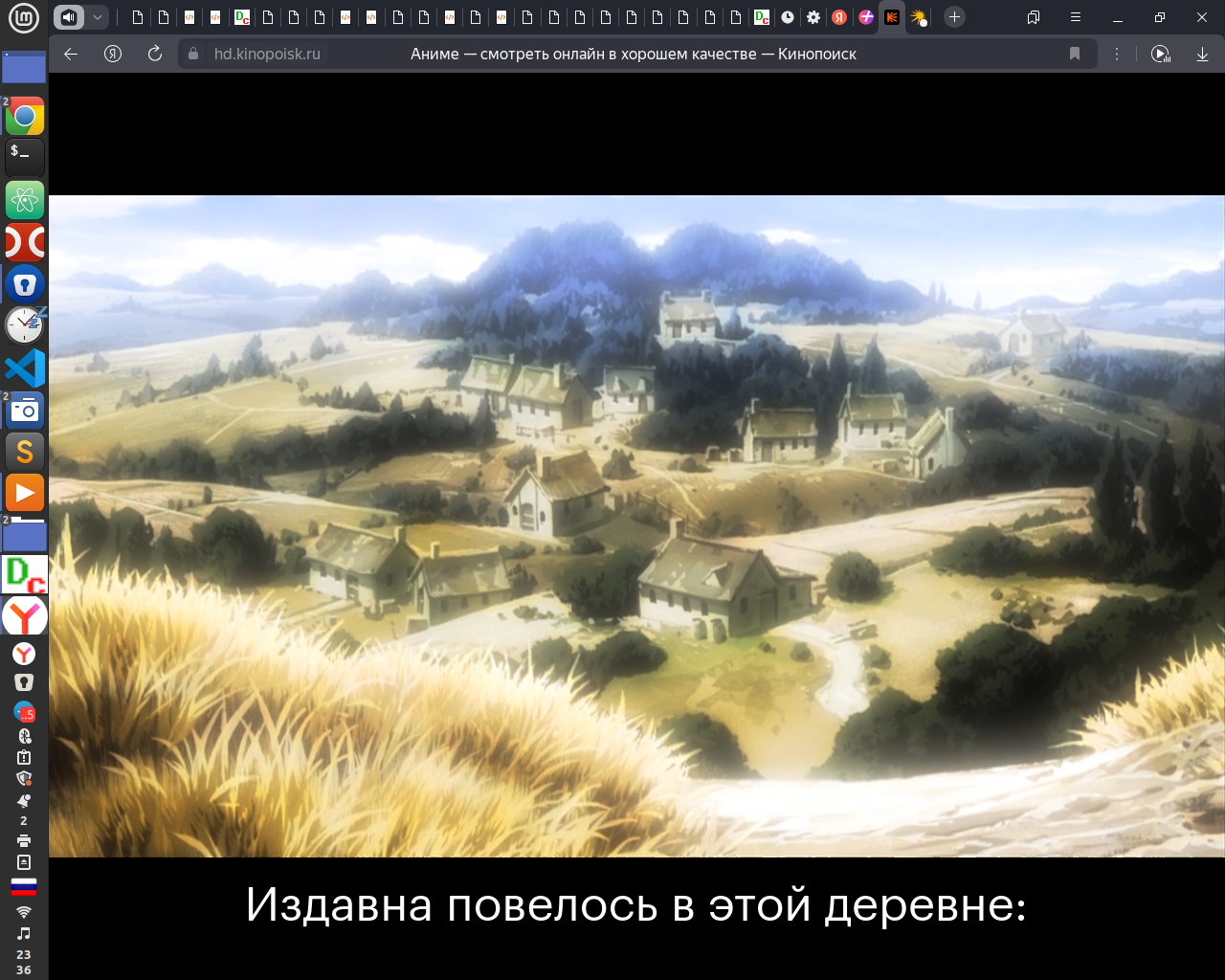This screenshot has width=1225, height=980.
Task: Open a new browser tab
Action: pyautogui.click(x=954, y=17)
